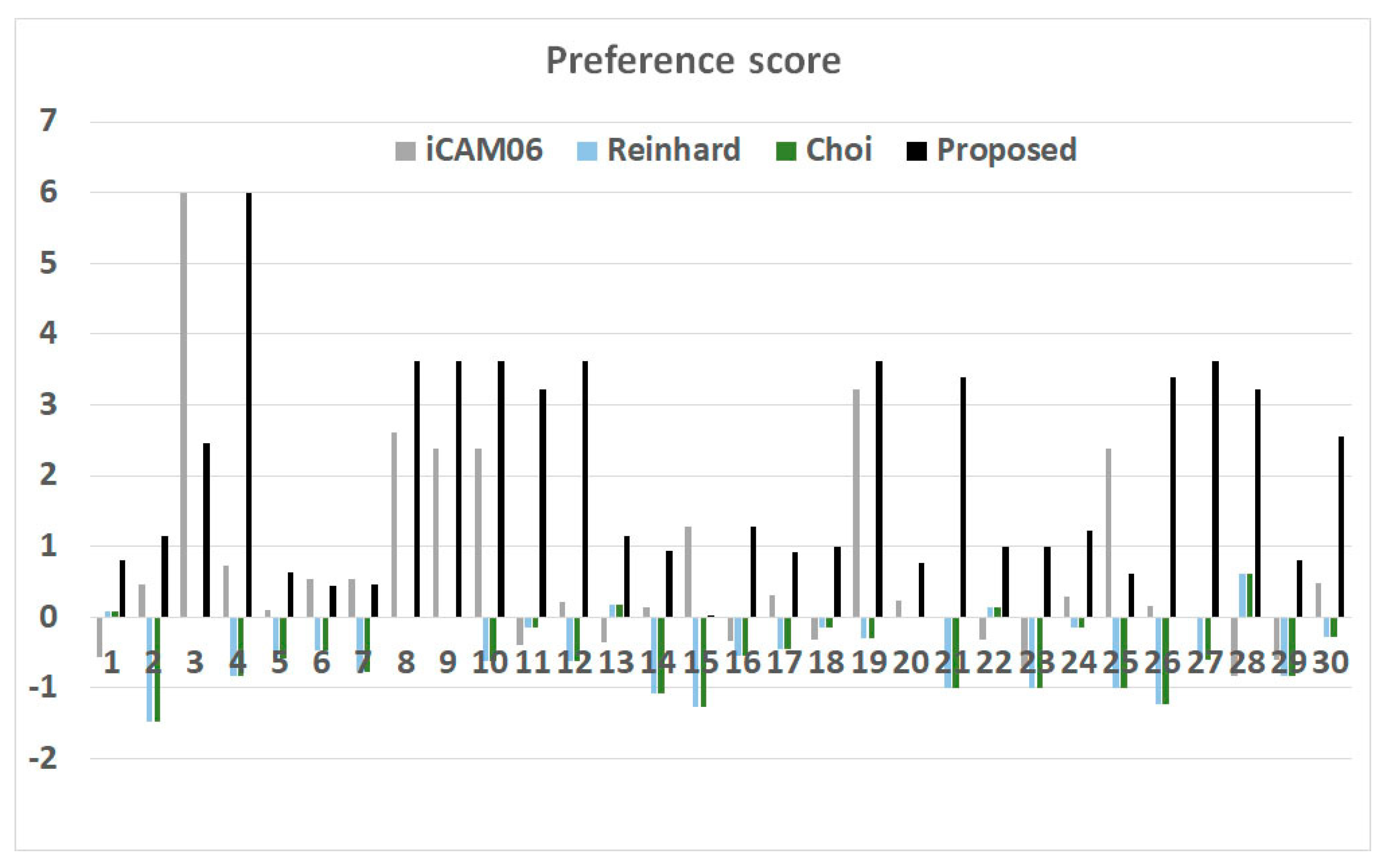
Task: Select the iCAM06 legend label
Action: 484,150
